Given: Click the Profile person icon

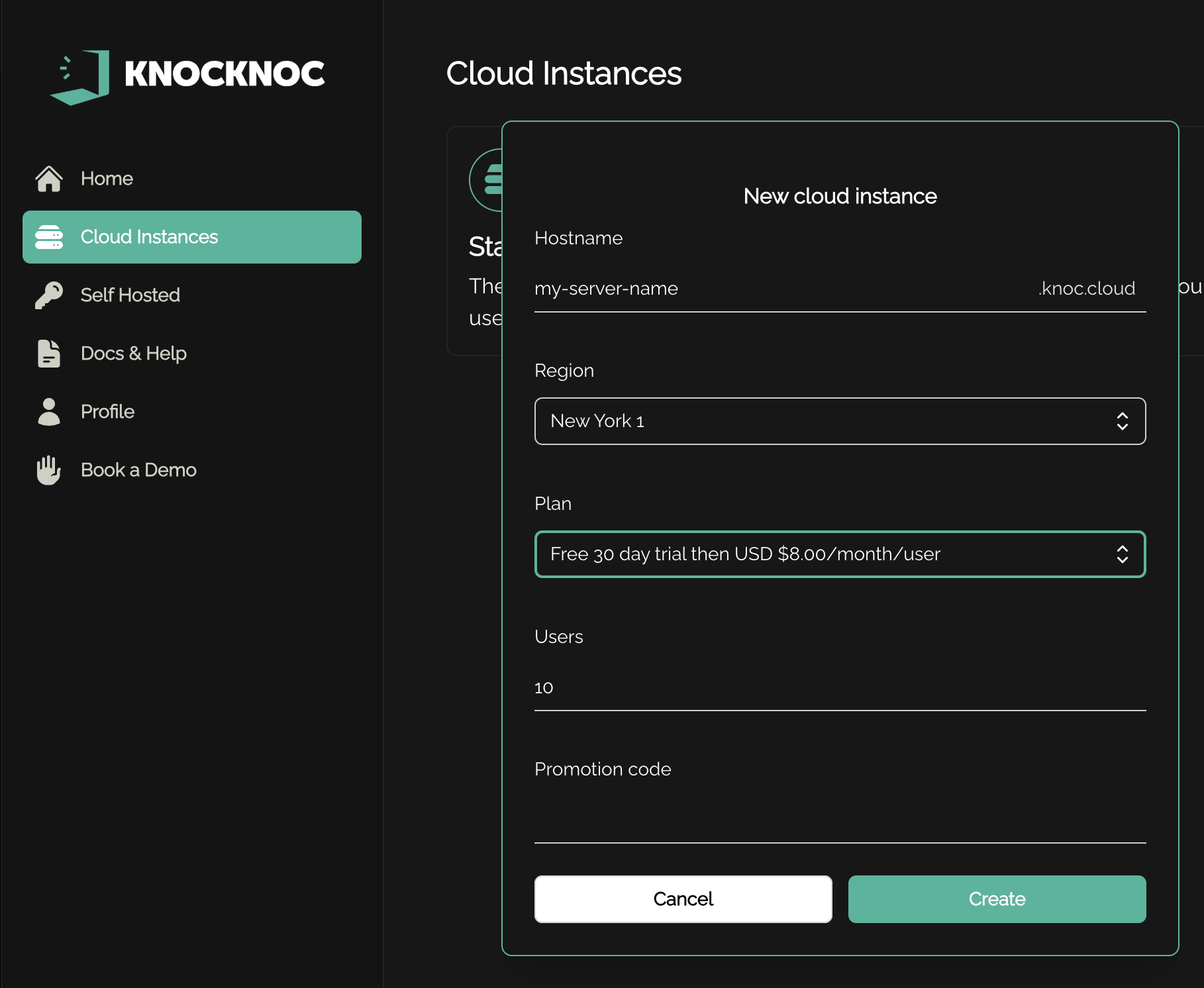Looking at the screenshot, I should coord(49,412).
